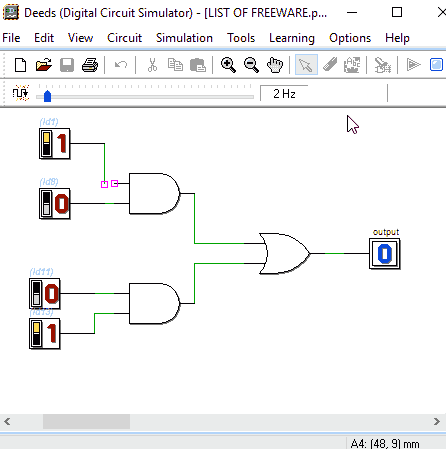Toggle input switch Id1 showing 1
The width and height of the screenshot is (446, 449).
[55, 144]
